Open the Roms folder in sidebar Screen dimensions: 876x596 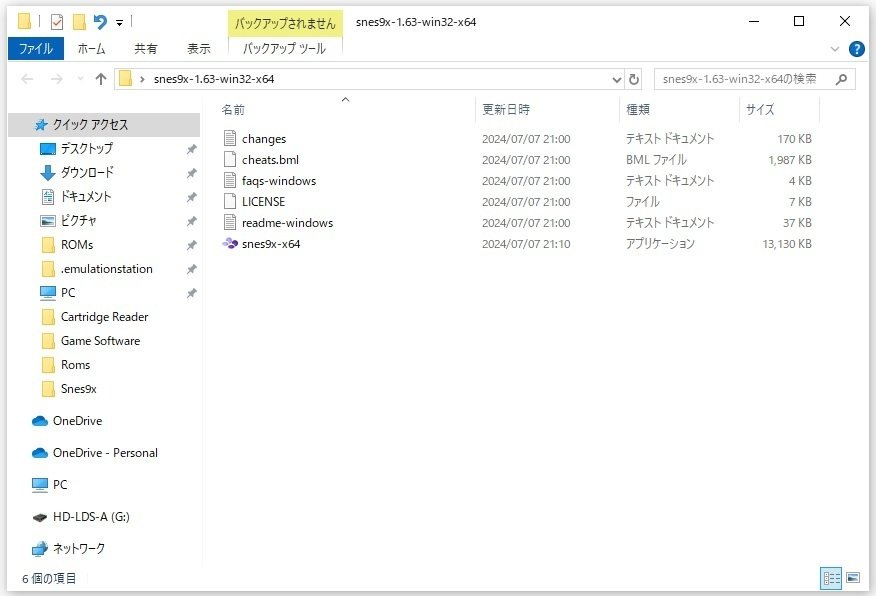tap(75, 365)
